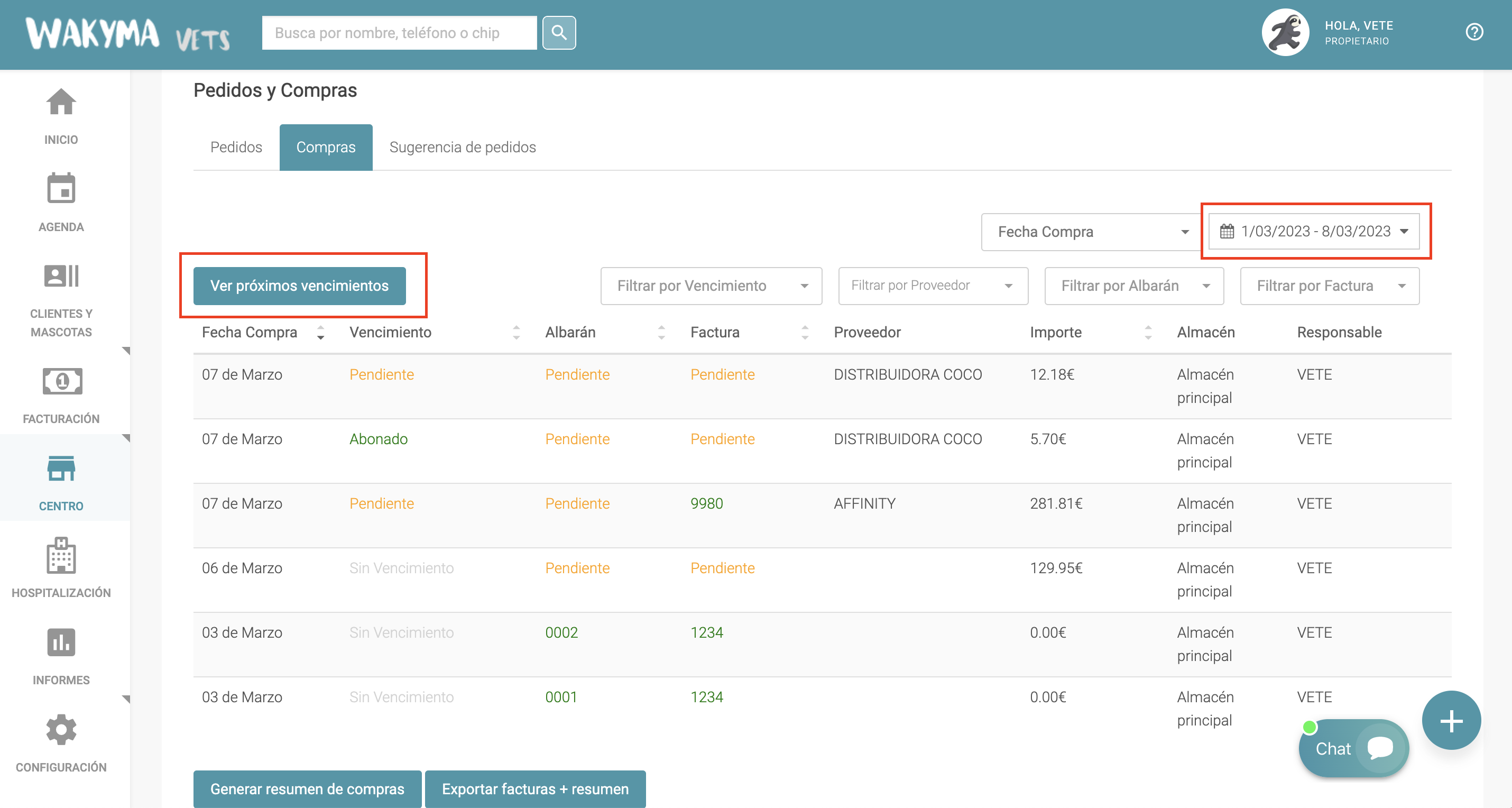Open the Informes chart icon
The image size is (1512, 808).
(x=61, y=642)
